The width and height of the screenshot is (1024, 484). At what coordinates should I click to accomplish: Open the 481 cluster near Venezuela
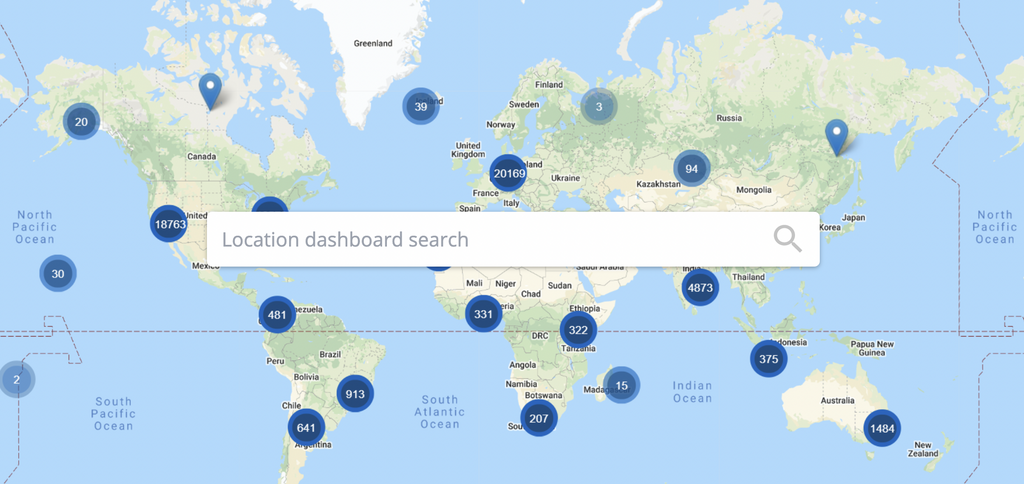pyautogui.click(x=277, y=315)
